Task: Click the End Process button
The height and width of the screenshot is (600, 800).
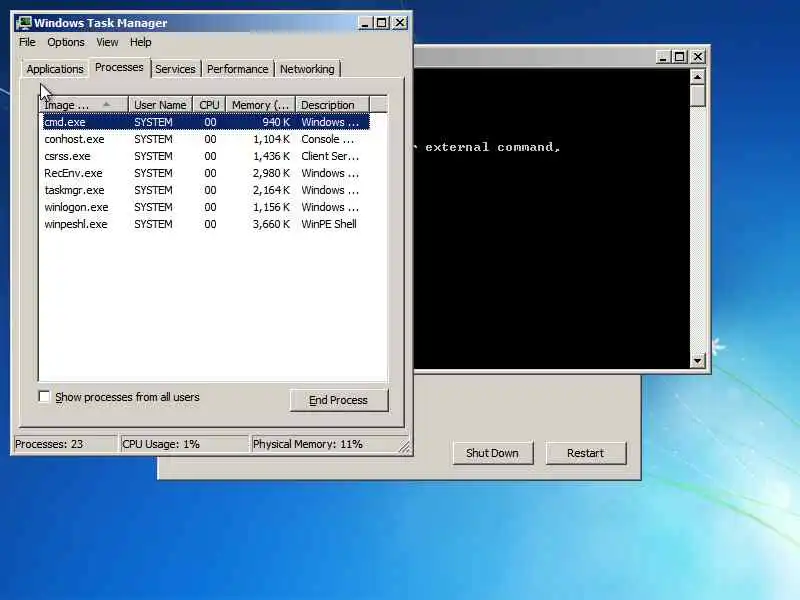Action: [x=339, y=401]
